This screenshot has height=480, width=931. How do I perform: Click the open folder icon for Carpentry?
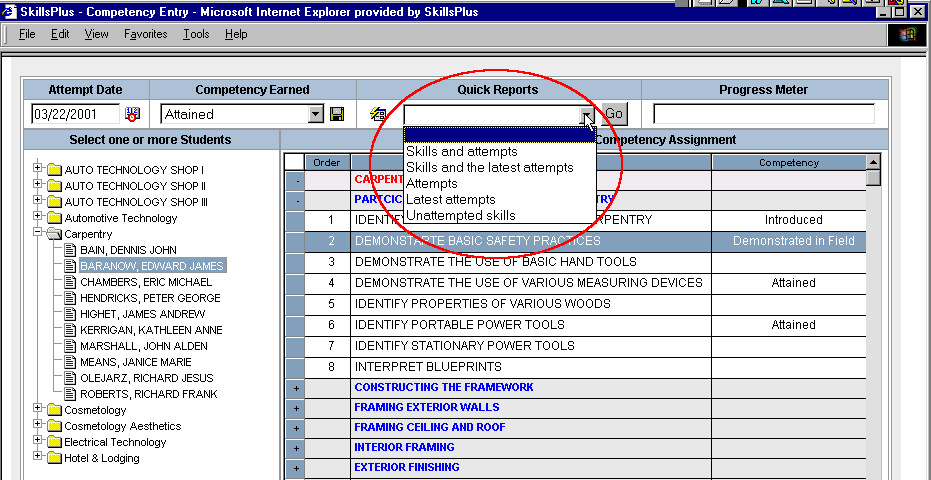click(55, 234)
